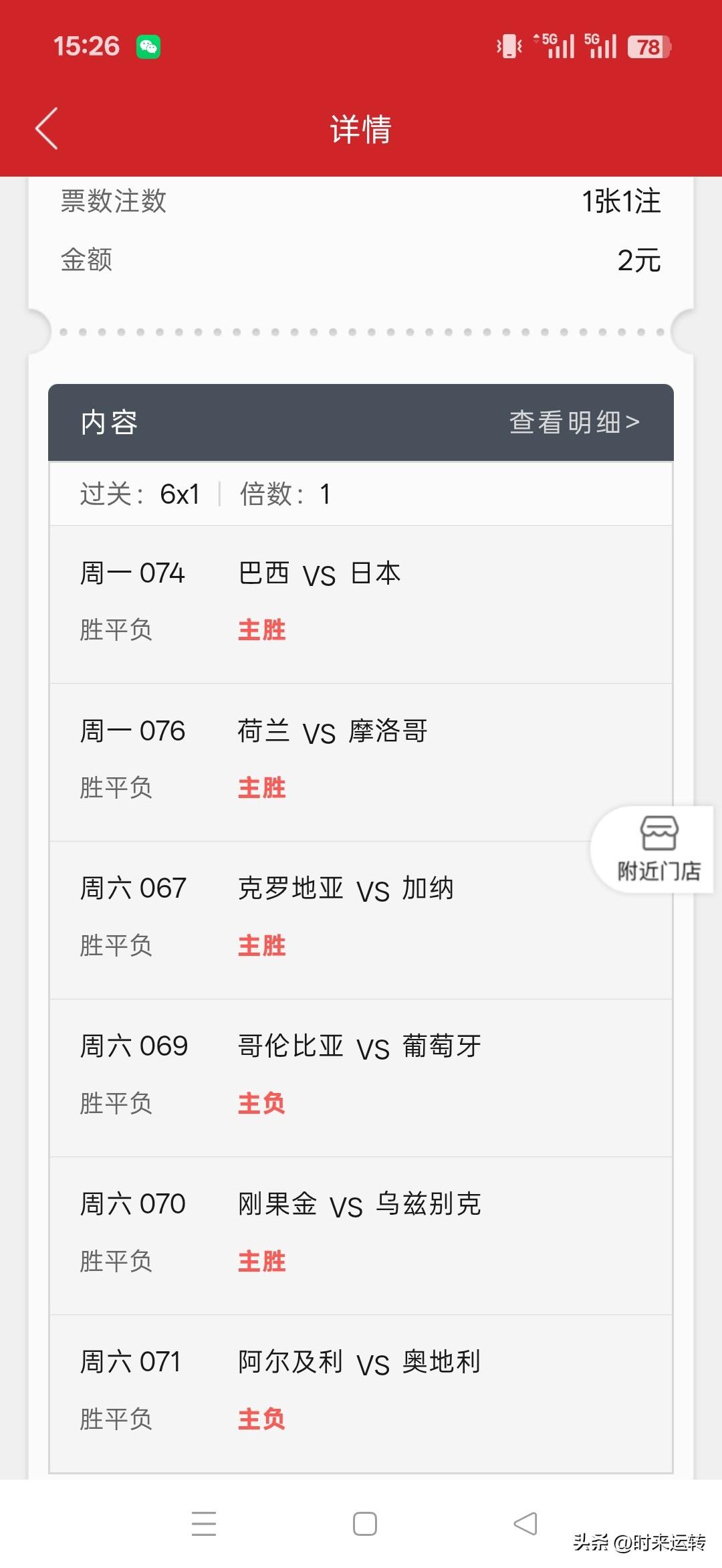Tap the vibrate mode status icon

coord(509,47)
